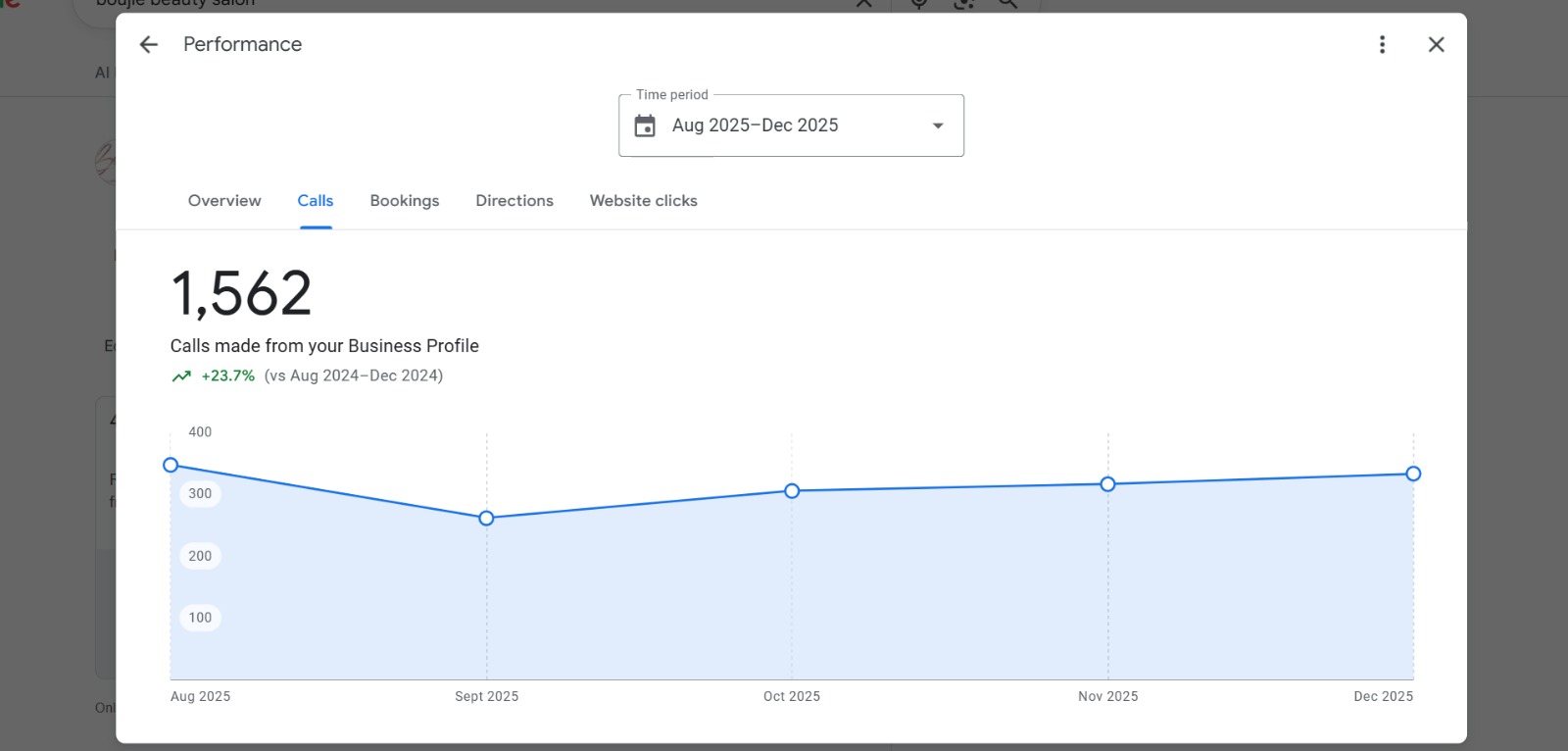This screenshot has height=751, width=1568.
Task: Click the Dec 2025 data point
Action: [x=1413, y=474]
